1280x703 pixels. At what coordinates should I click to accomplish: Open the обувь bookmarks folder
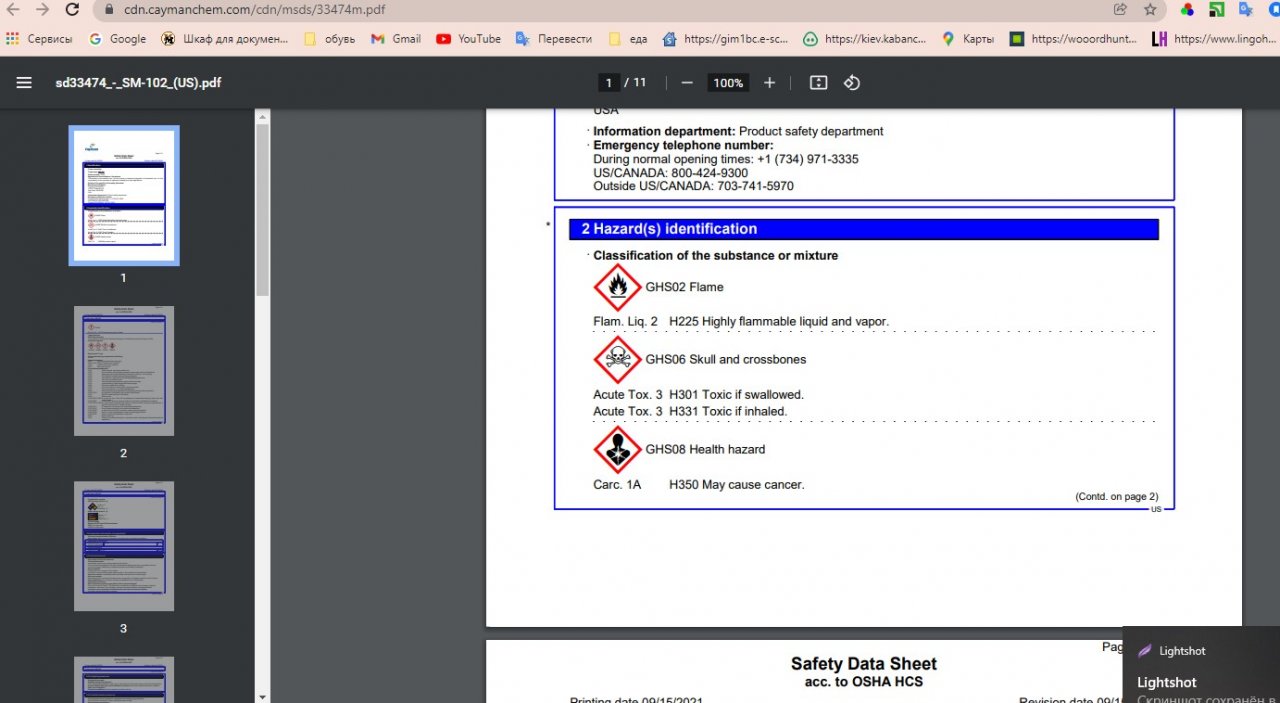point(329,39)
